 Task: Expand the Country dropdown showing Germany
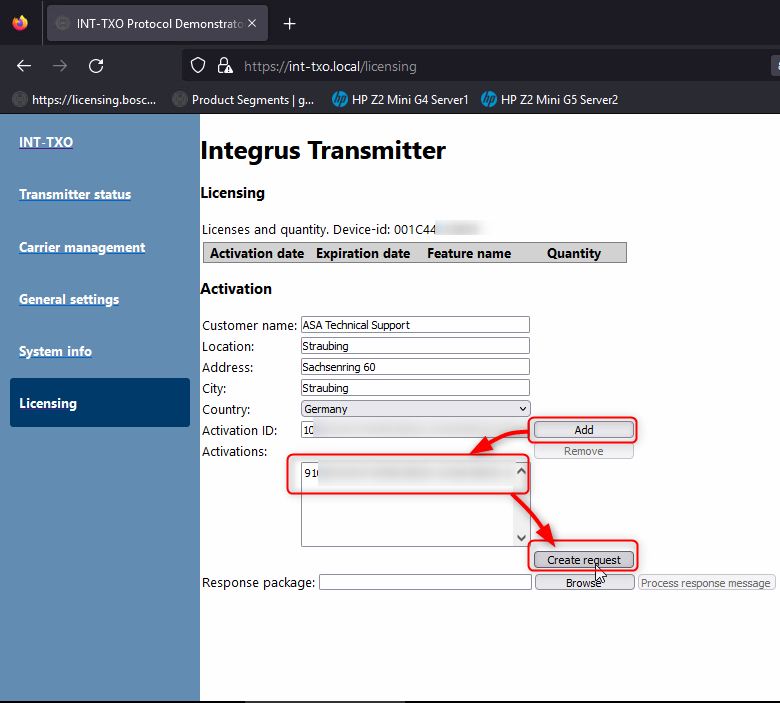tap(415, 408)
